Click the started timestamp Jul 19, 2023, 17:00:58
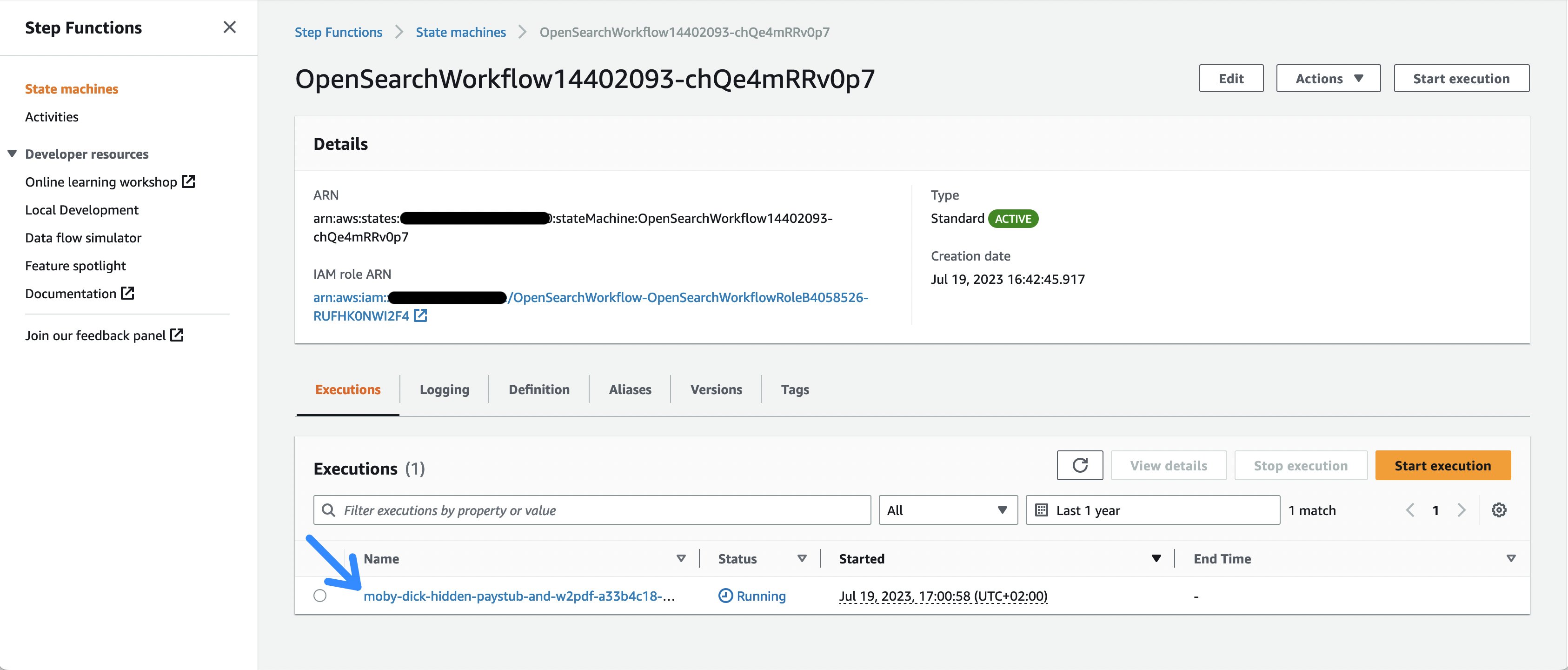Viewport: 1568px width, 670px height. [x=943, y=596]
